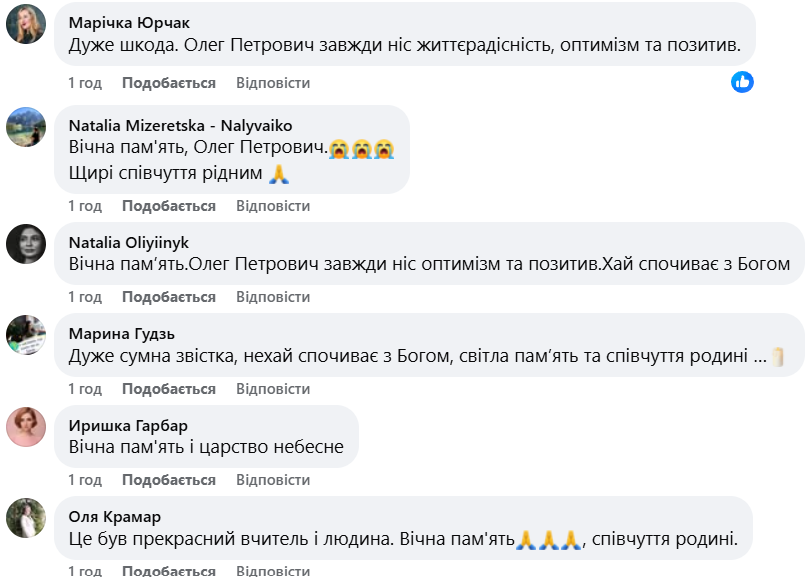Click Марічка Юрчак's profile avatar

26,24
